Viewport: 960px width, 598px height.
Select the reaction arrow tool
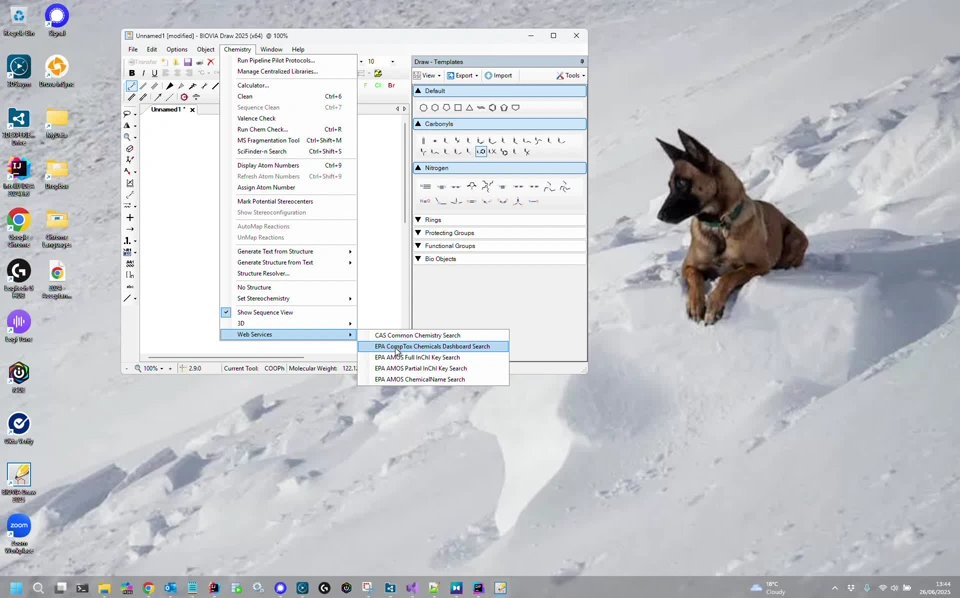point(129,229)
